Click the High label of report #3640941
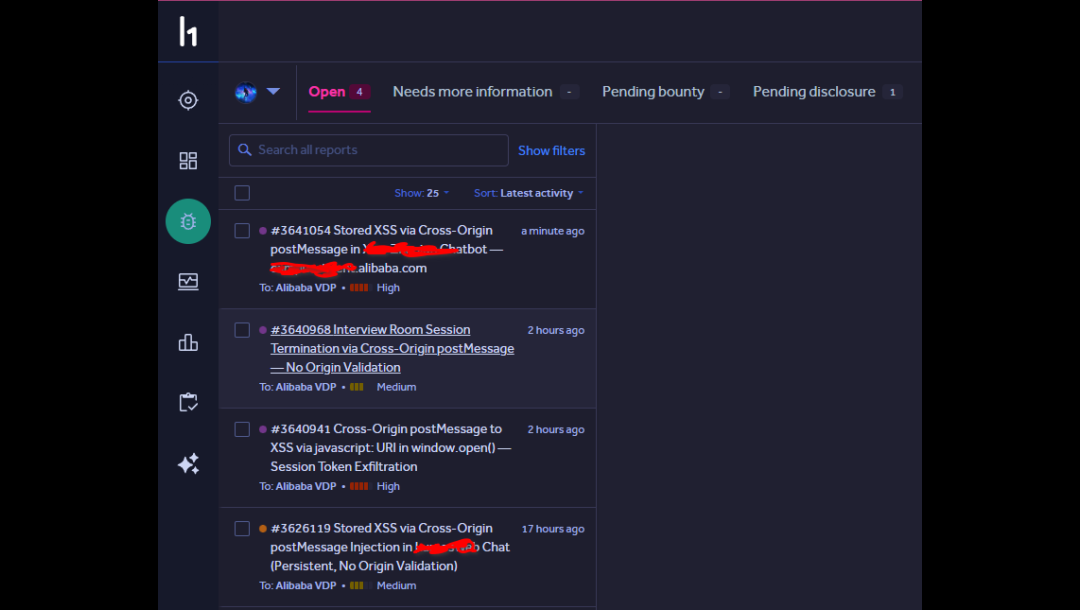This screenshot has width=1080, height=610. [x=388, y=486]
